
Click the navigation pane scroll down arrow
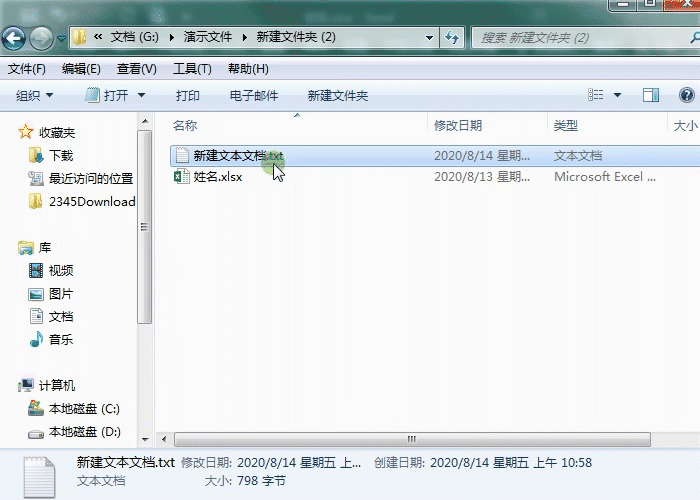pos(145,440)
